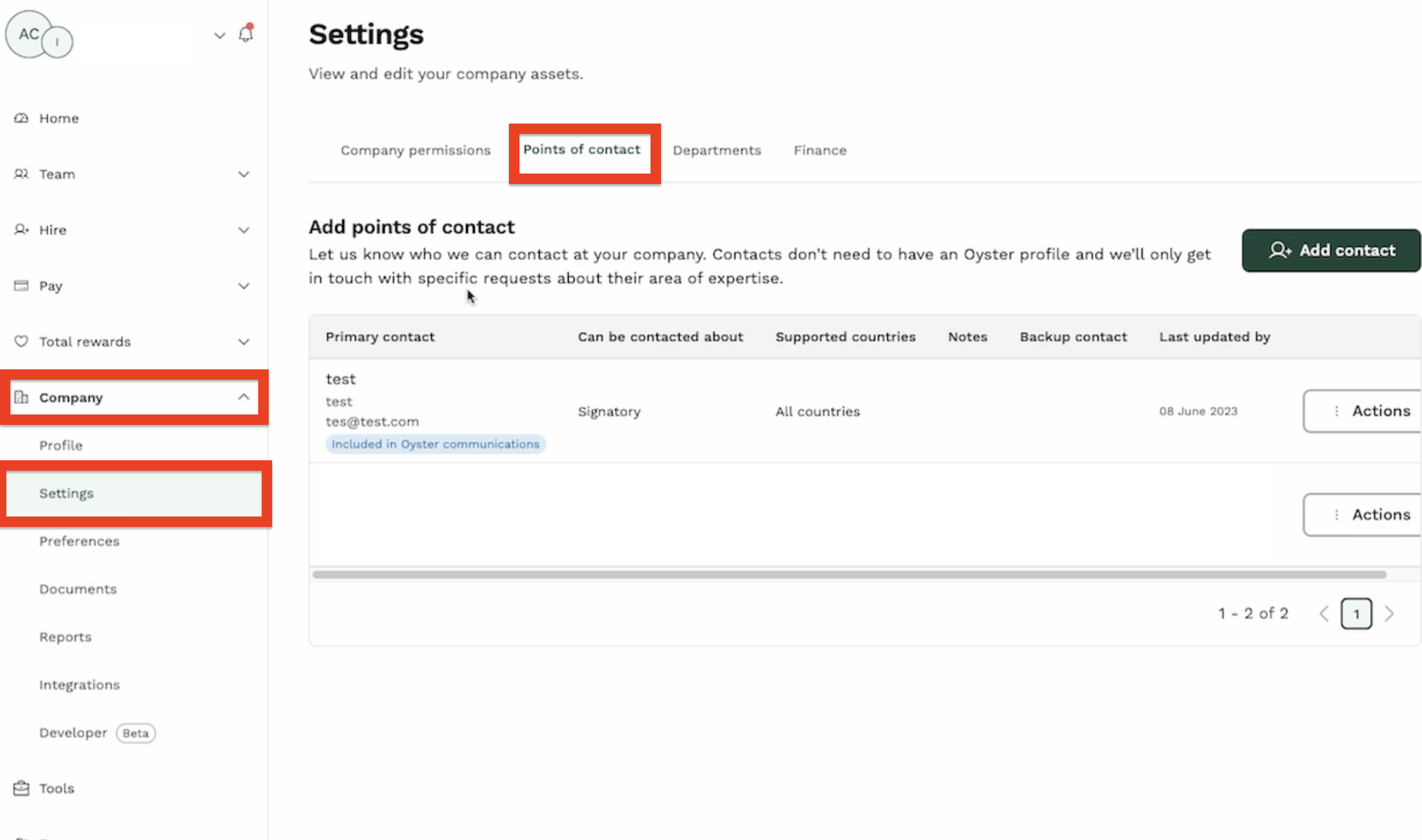This screenshot has height=840, width=1422.
Task: Click kebab dots in test row Actions
Action: tap(1336, 411)
